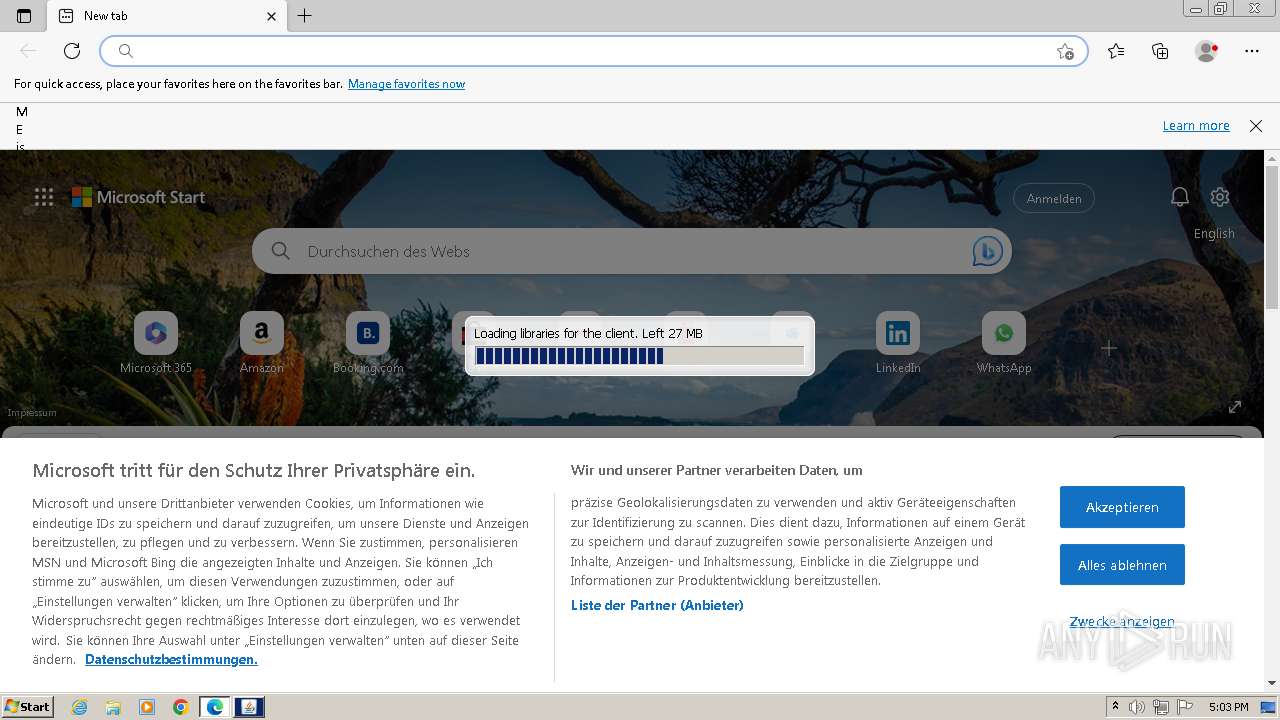The height and width of the screenshot is (720, 1280).
Task: Open Action Center flag icon
Action: click(1184, 707)
